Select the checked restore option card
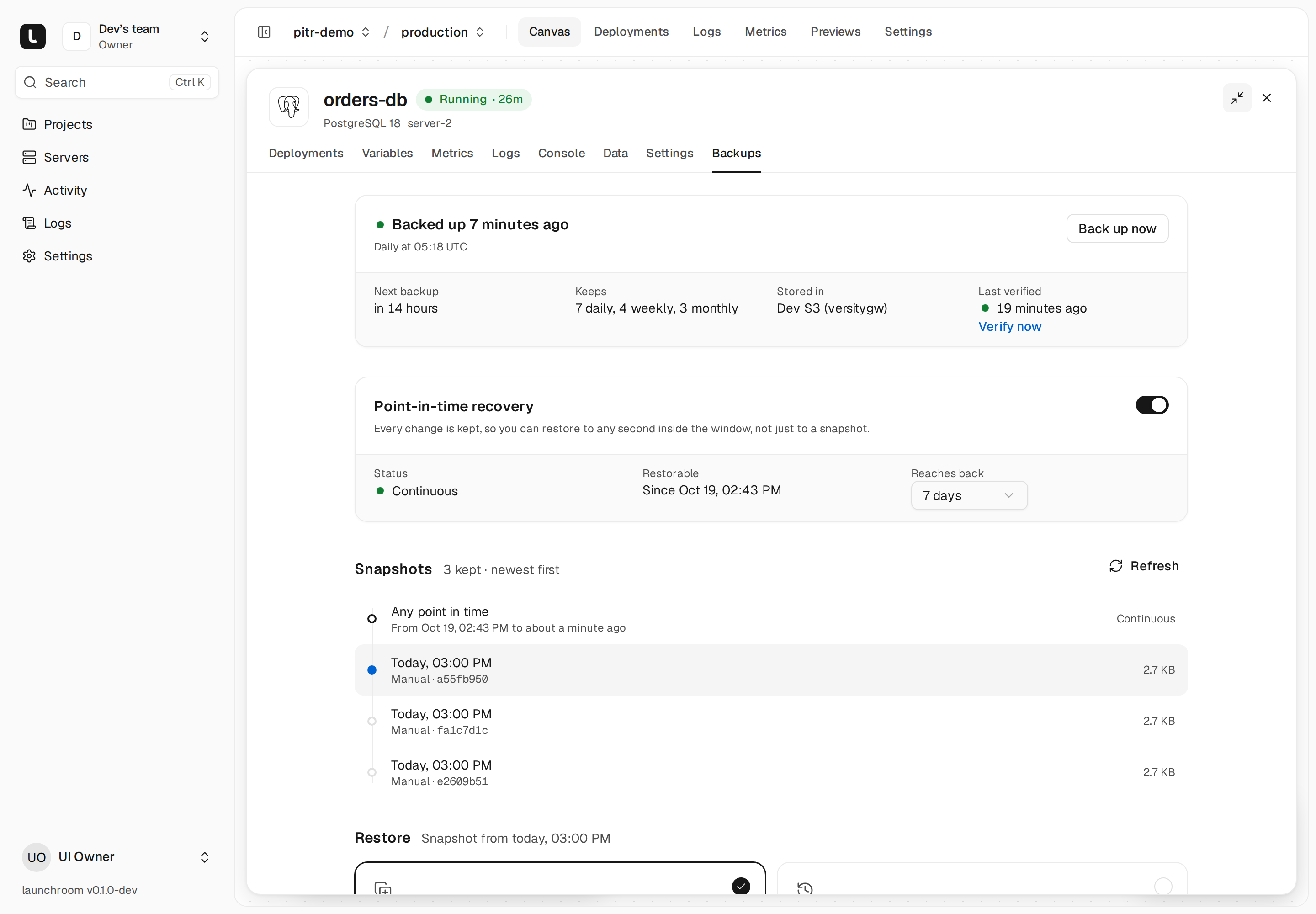1316x914 pixels. [560, 878]
